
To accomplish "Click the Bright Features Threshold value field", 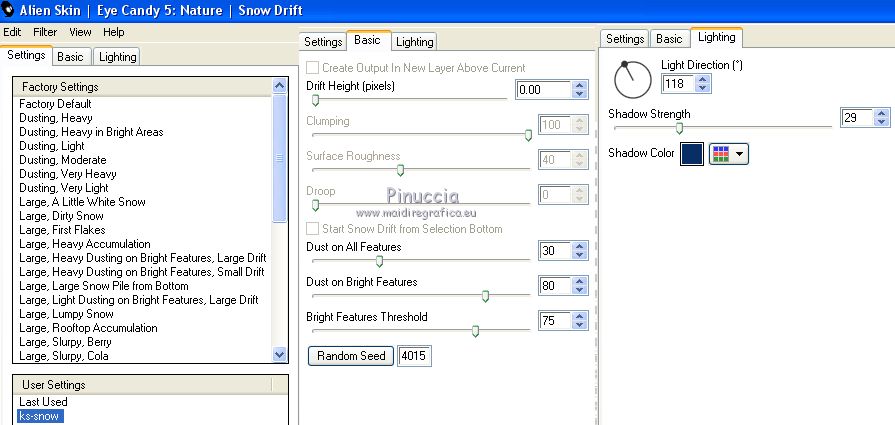I will [554, 320].
